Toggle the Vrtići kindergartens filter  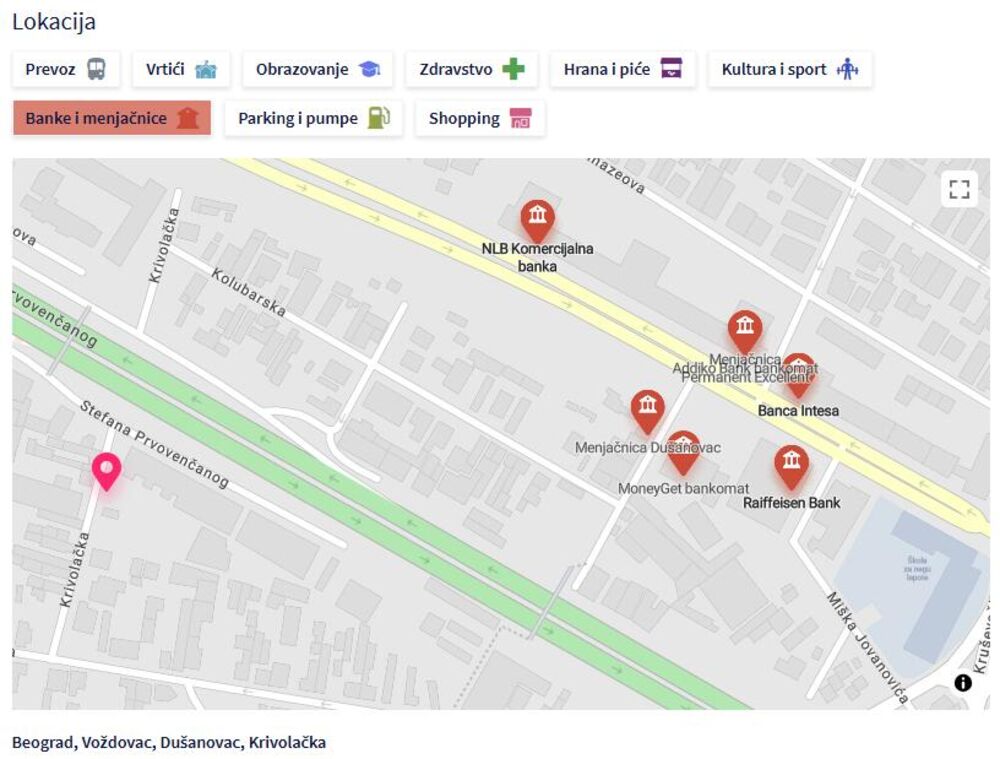click(x=181, y=69)
